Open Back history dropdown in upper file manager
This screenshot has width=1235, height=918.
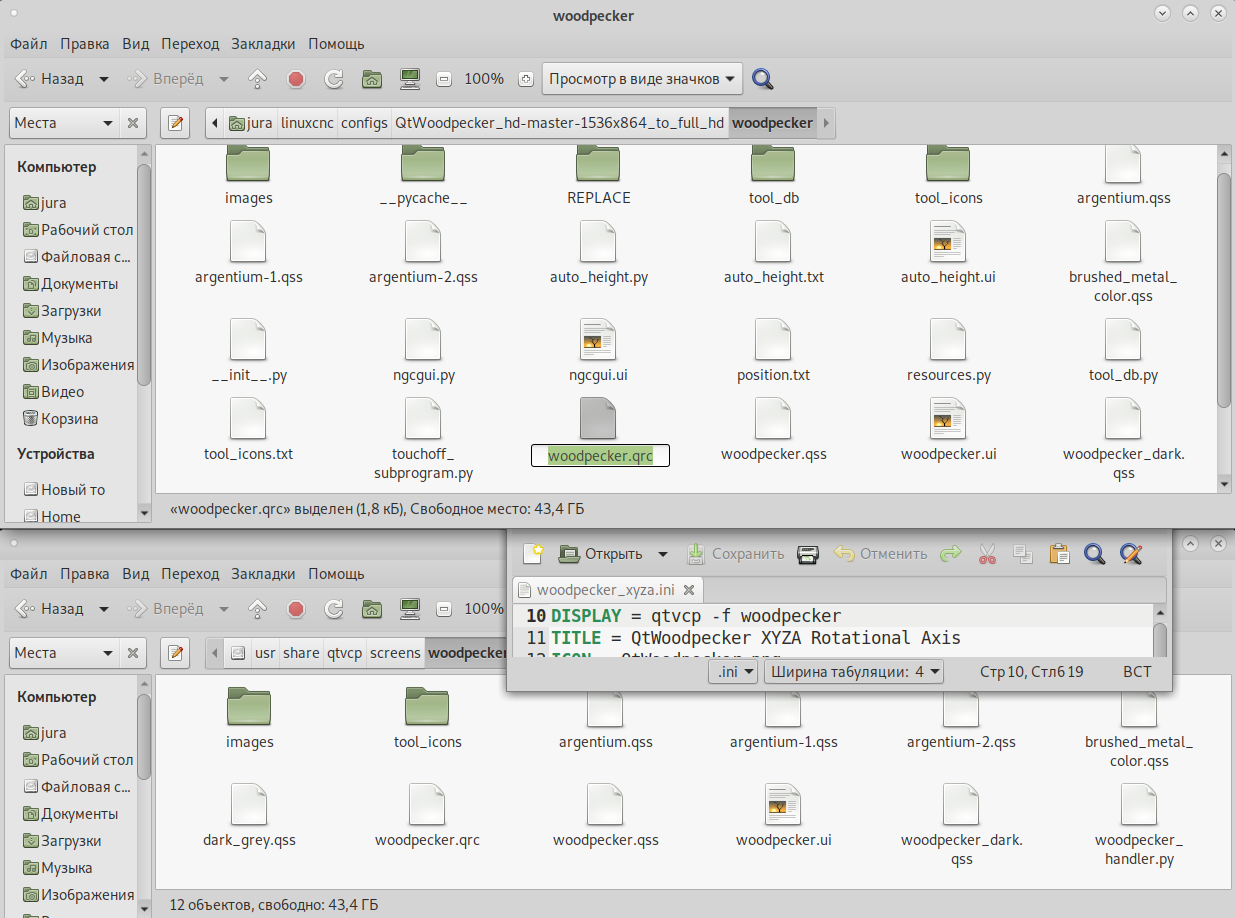pos(104,79)
